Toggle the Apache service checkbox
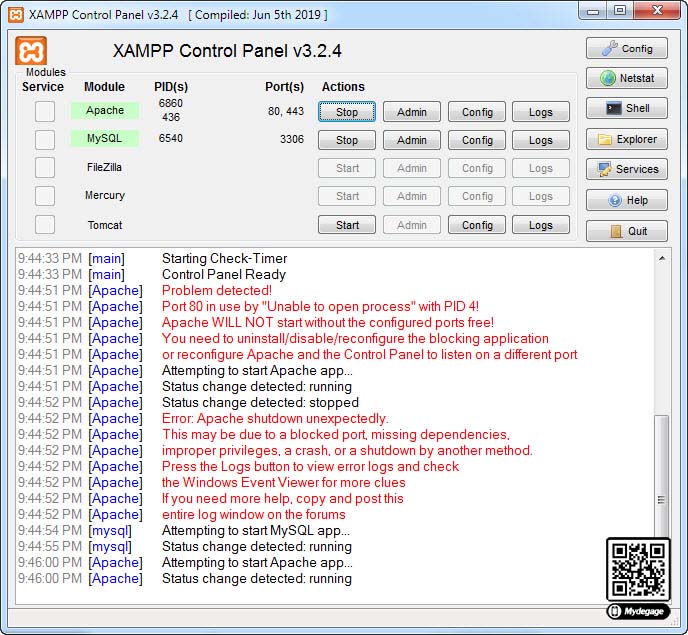Screen dimensions: 688x635 pyautogui.click(x=45, y=111)
